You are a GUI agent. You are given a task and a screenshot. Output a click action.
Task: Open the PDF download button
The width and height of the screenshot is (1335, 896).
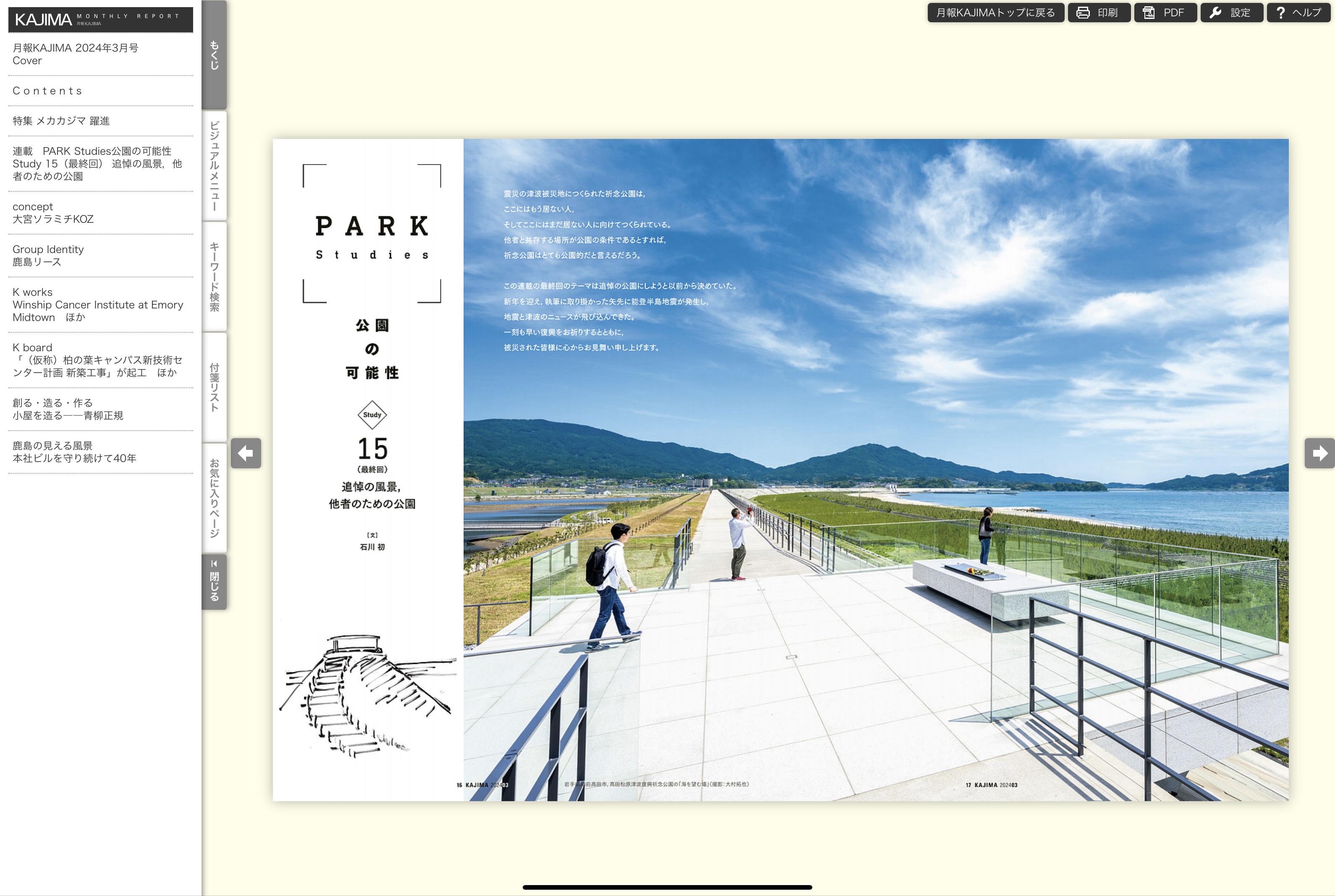(x=1165, y=13)
